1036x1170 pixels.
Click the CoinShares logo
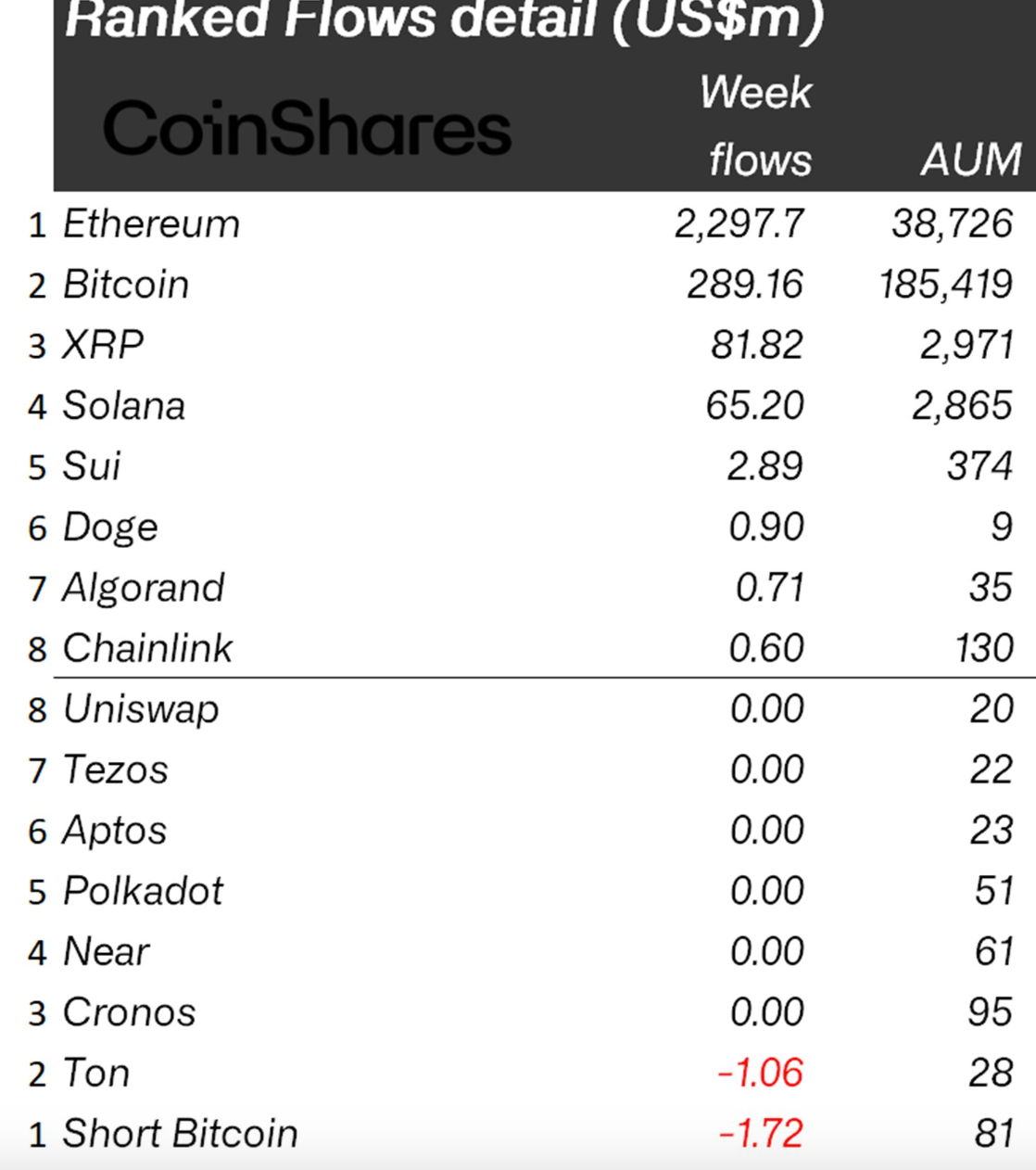[x=307, y=128]
